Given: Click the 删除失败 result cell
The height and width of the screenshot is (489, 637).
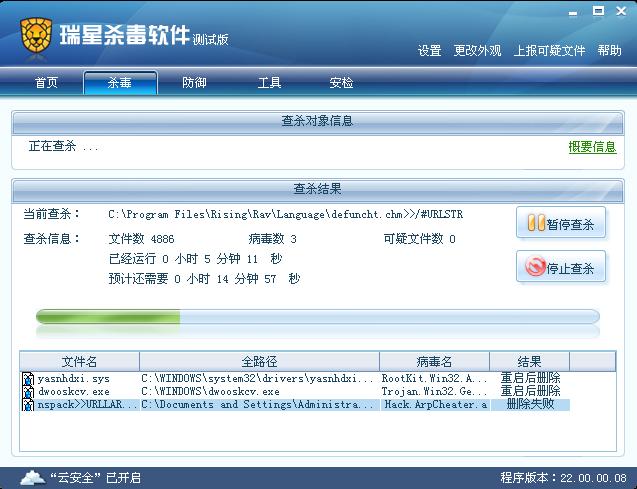Looking at the screenshot, I should click(x=530, y=405).
